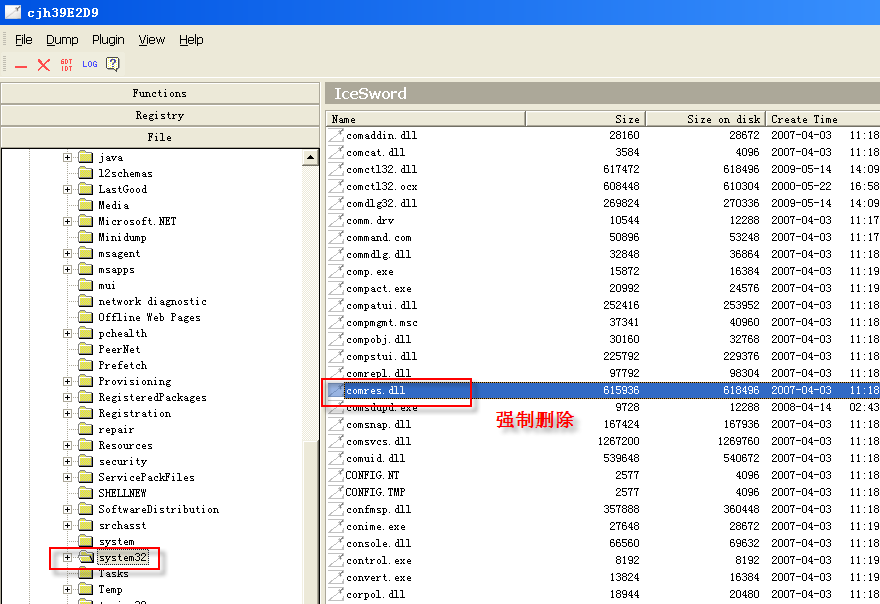Viewport: 880px width, 604px height.
Task: Expand the system32 tree node
Action: [x=68, y=558]
